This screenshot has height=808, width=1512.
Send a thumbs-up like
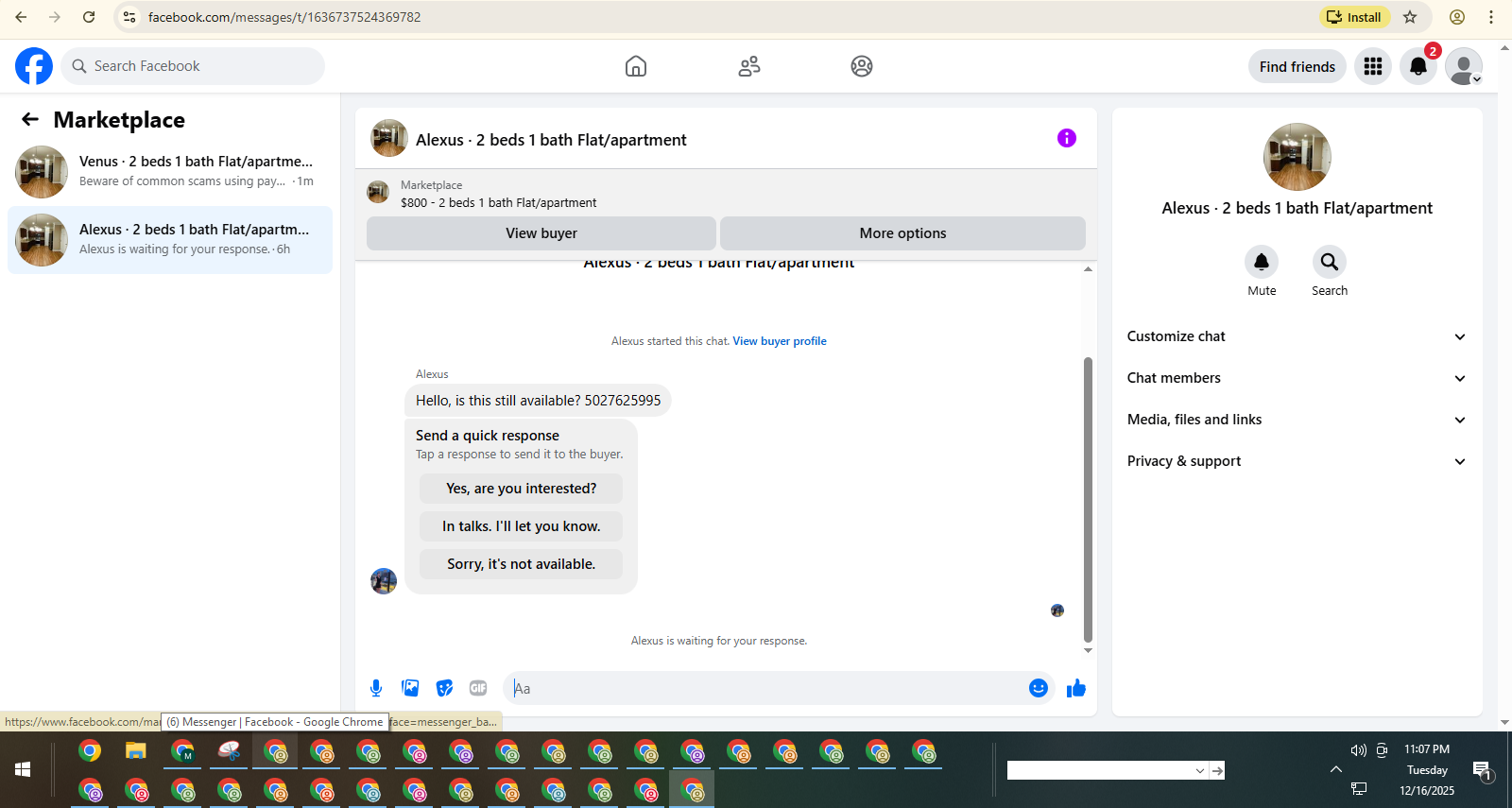click(x=1076, y=688)
